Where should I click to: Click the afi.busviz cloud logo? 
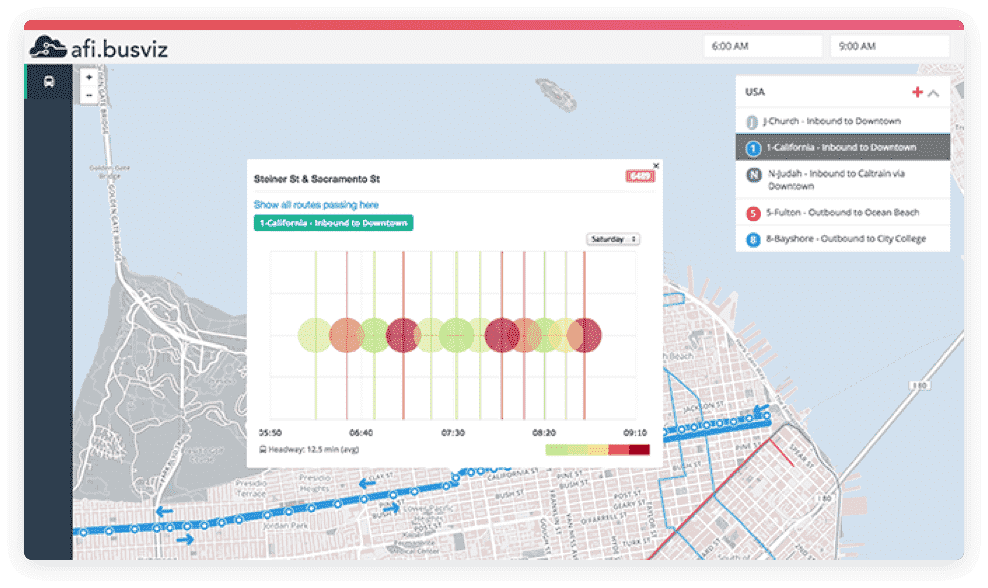tap(48, 46)
